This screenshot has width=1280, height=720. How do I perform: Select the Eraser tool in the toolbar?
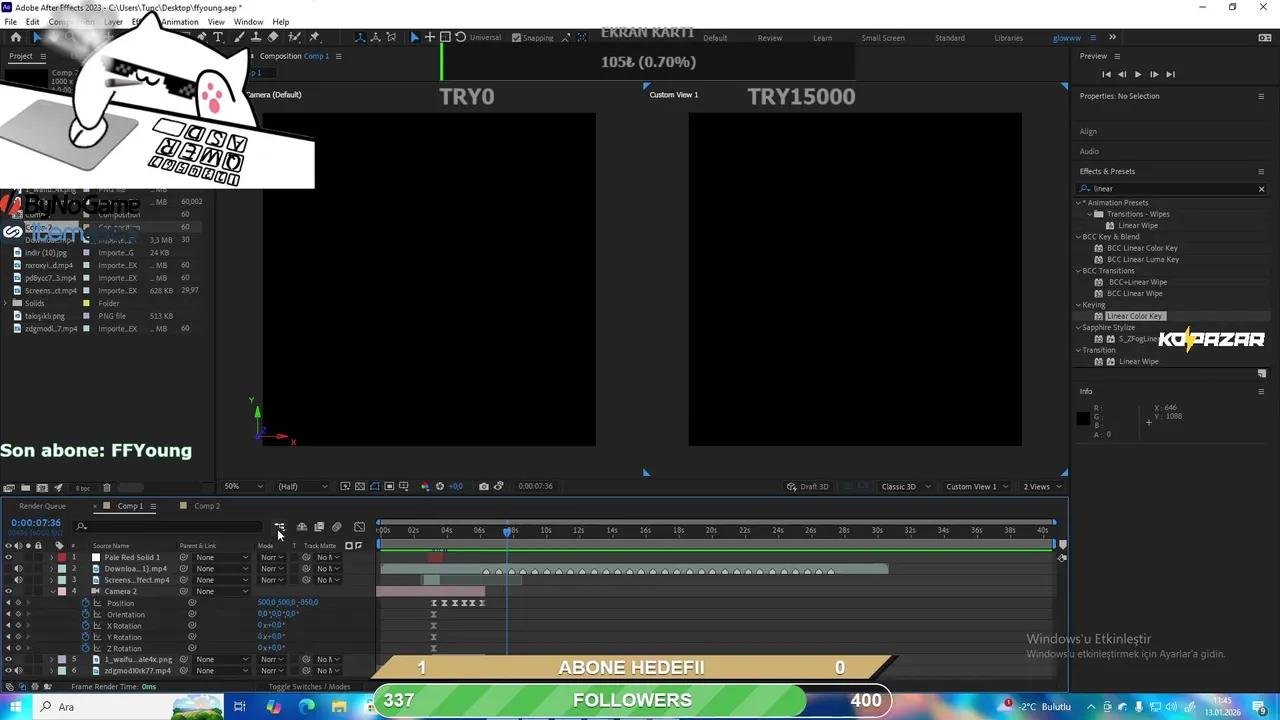[x=273, y=37]
